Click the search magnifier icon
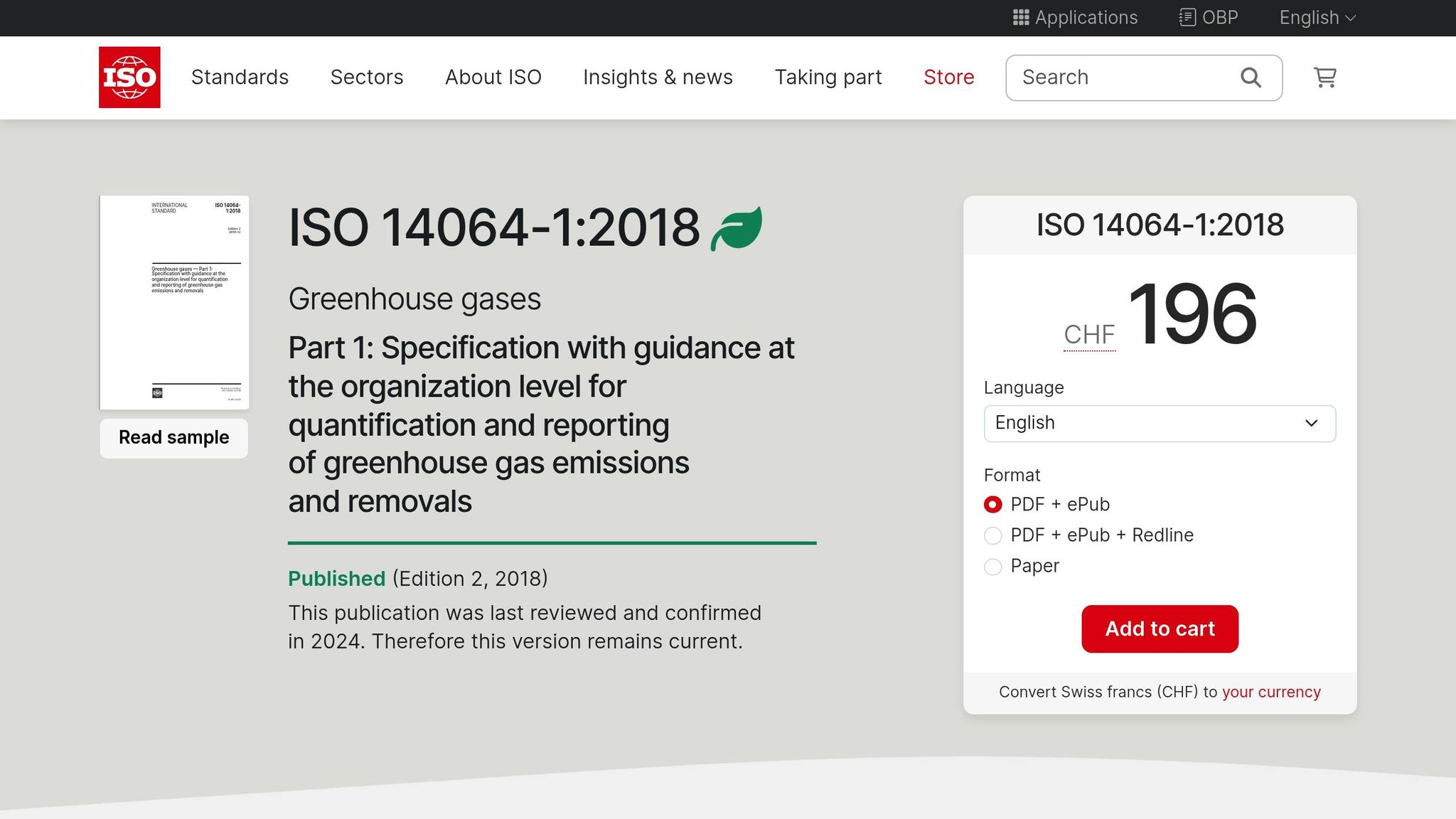The width and height of the screenshot is (1456, 819). tap(1250, 77)
